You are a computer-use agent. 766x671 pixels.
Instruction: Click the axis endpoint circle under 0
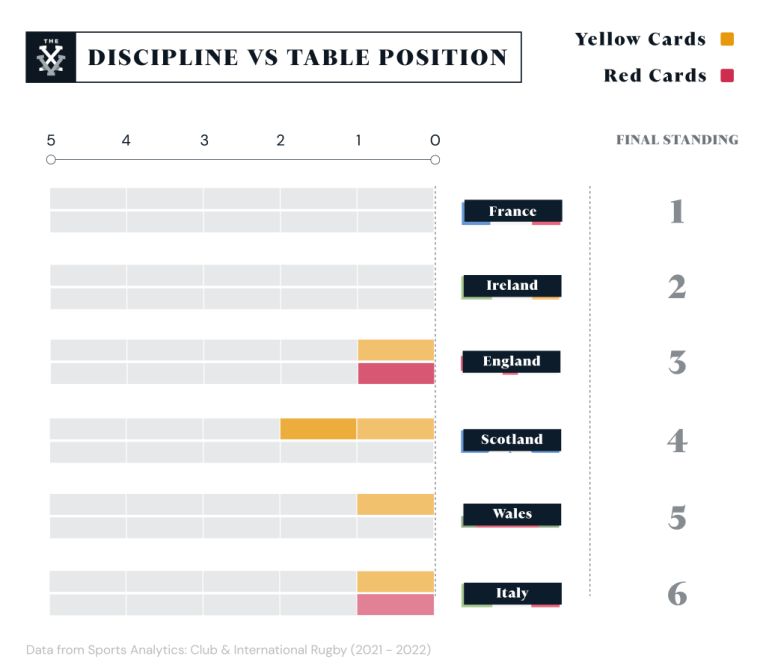[435, 159]
